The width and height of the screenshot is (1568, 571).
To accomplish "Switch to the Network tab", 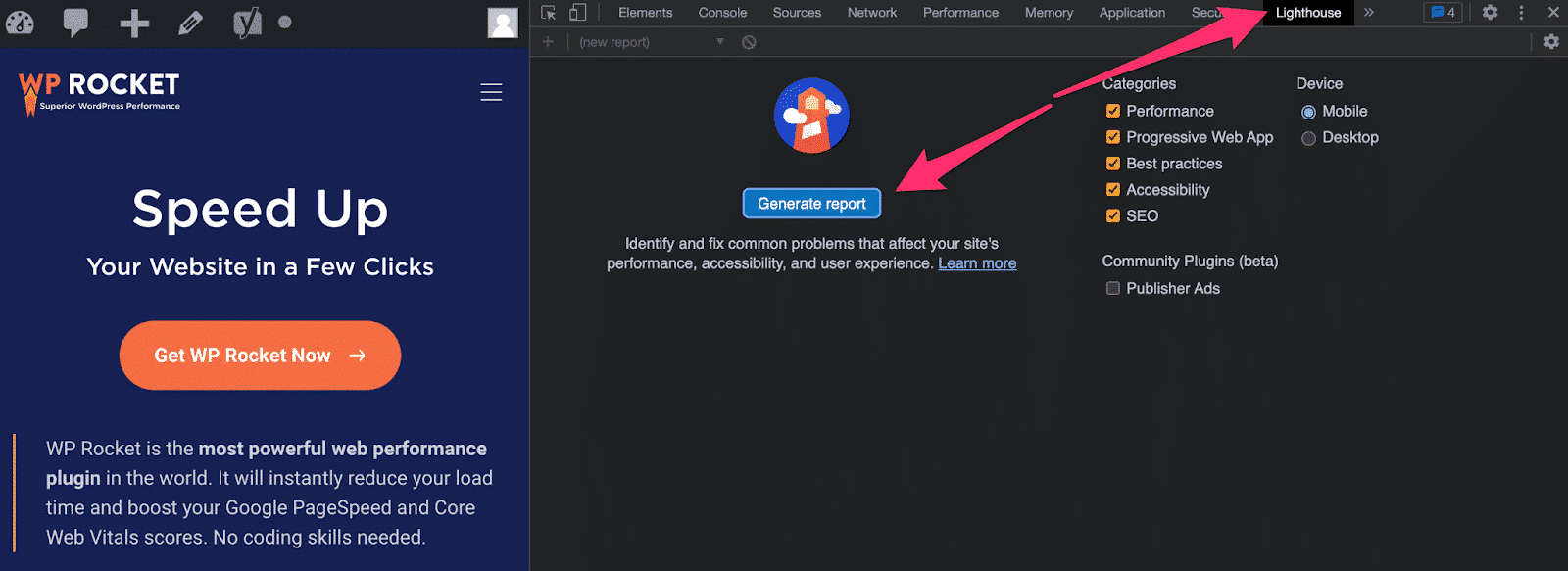I will point(871,13).
